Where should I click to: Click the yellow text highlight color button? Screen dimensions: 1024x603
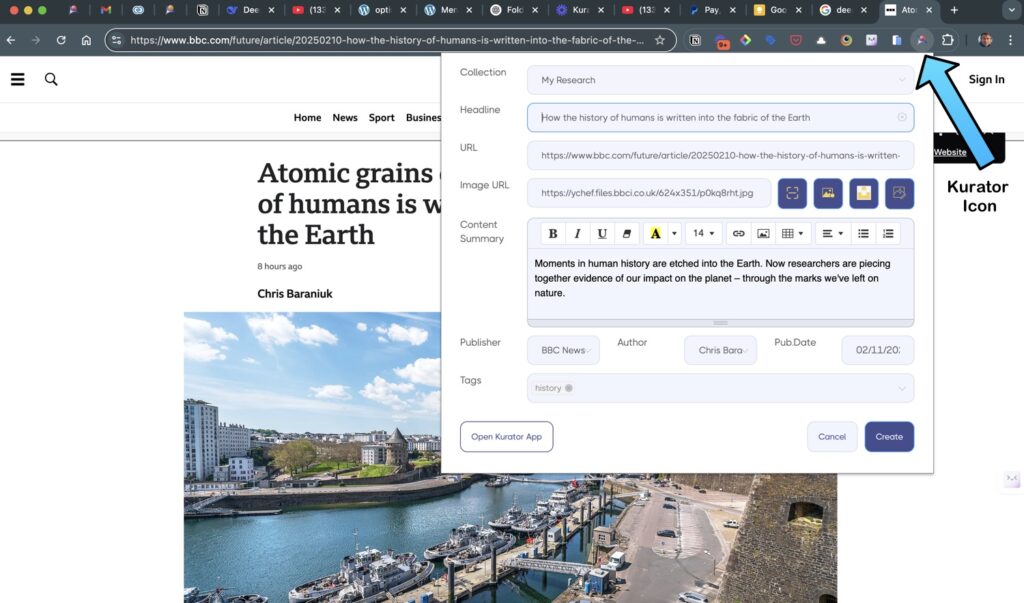click(x=655, y=233)
